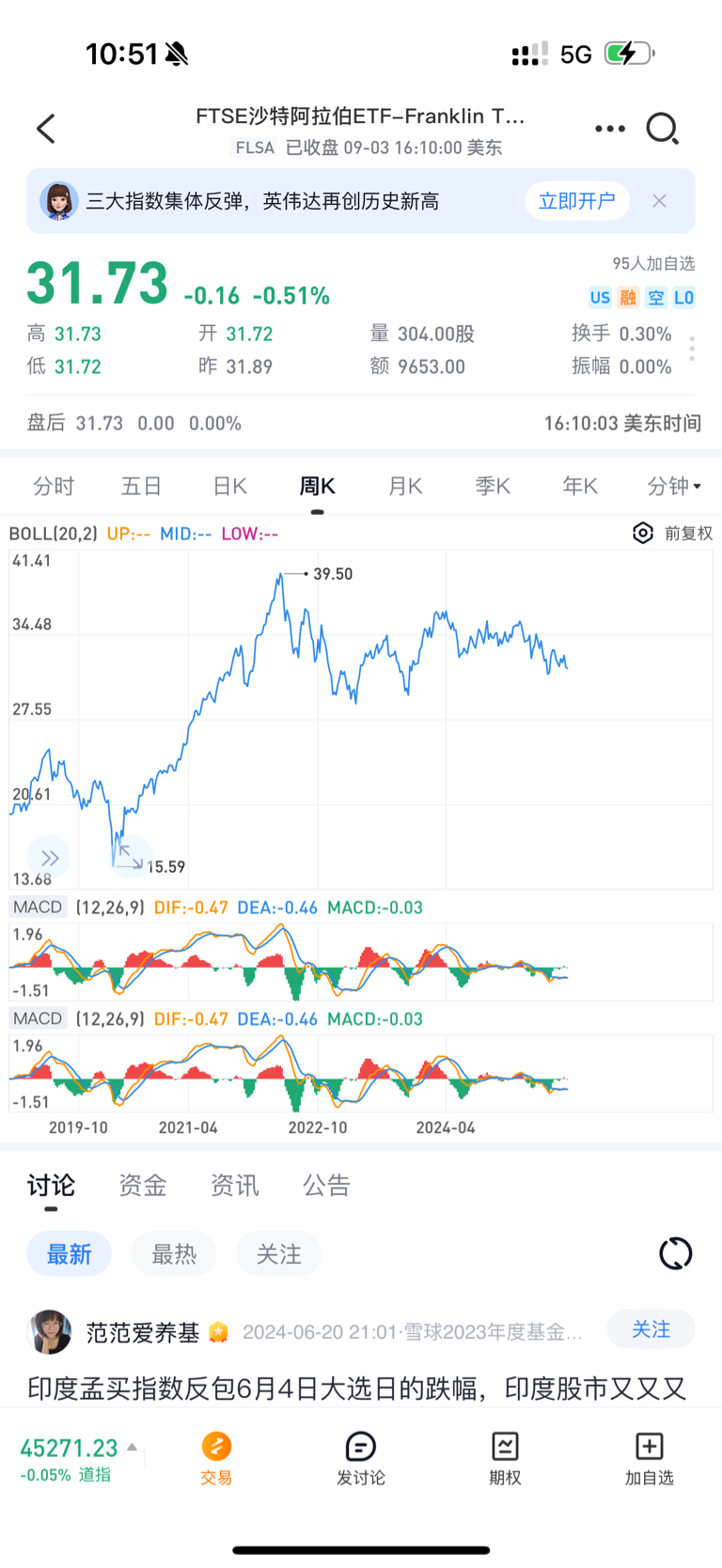Viewport: 722px width, 1568px height.
Task: Tap the search magnifier icon
Action: pos(663,129)
